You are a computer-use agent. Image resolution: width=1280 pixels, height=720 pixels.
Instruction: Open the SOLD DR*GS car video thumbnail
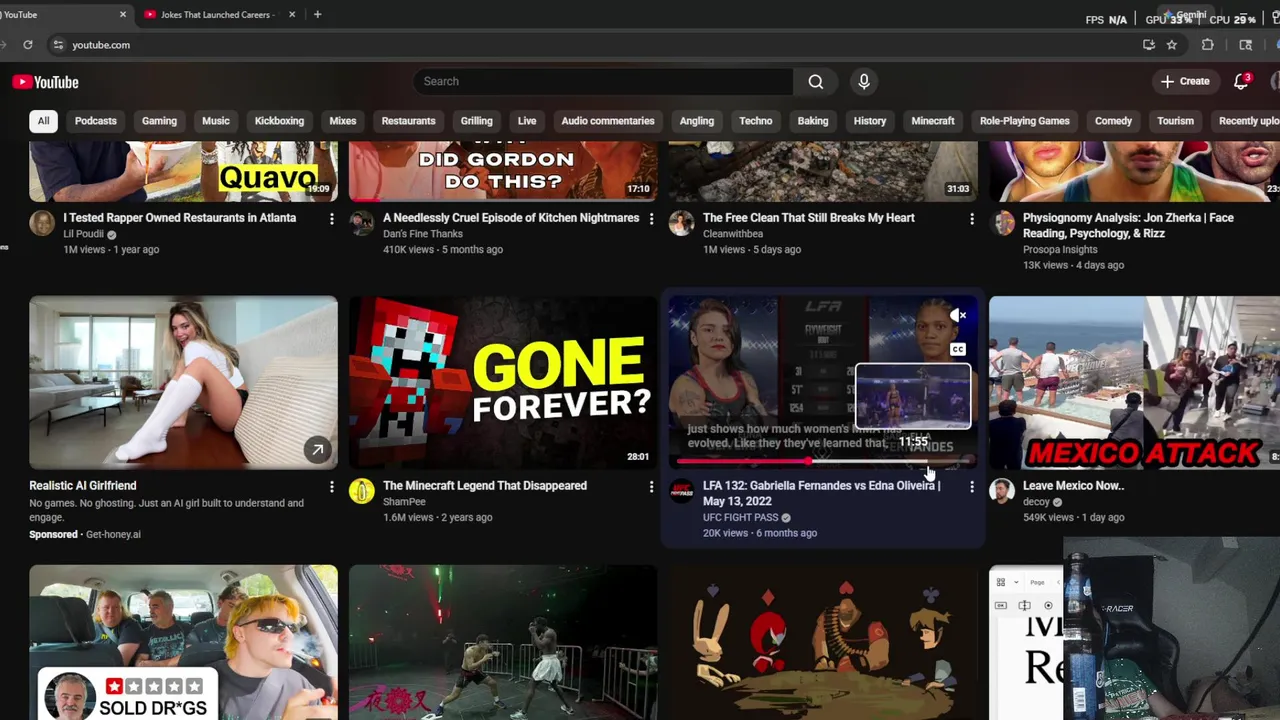(183, 642)
